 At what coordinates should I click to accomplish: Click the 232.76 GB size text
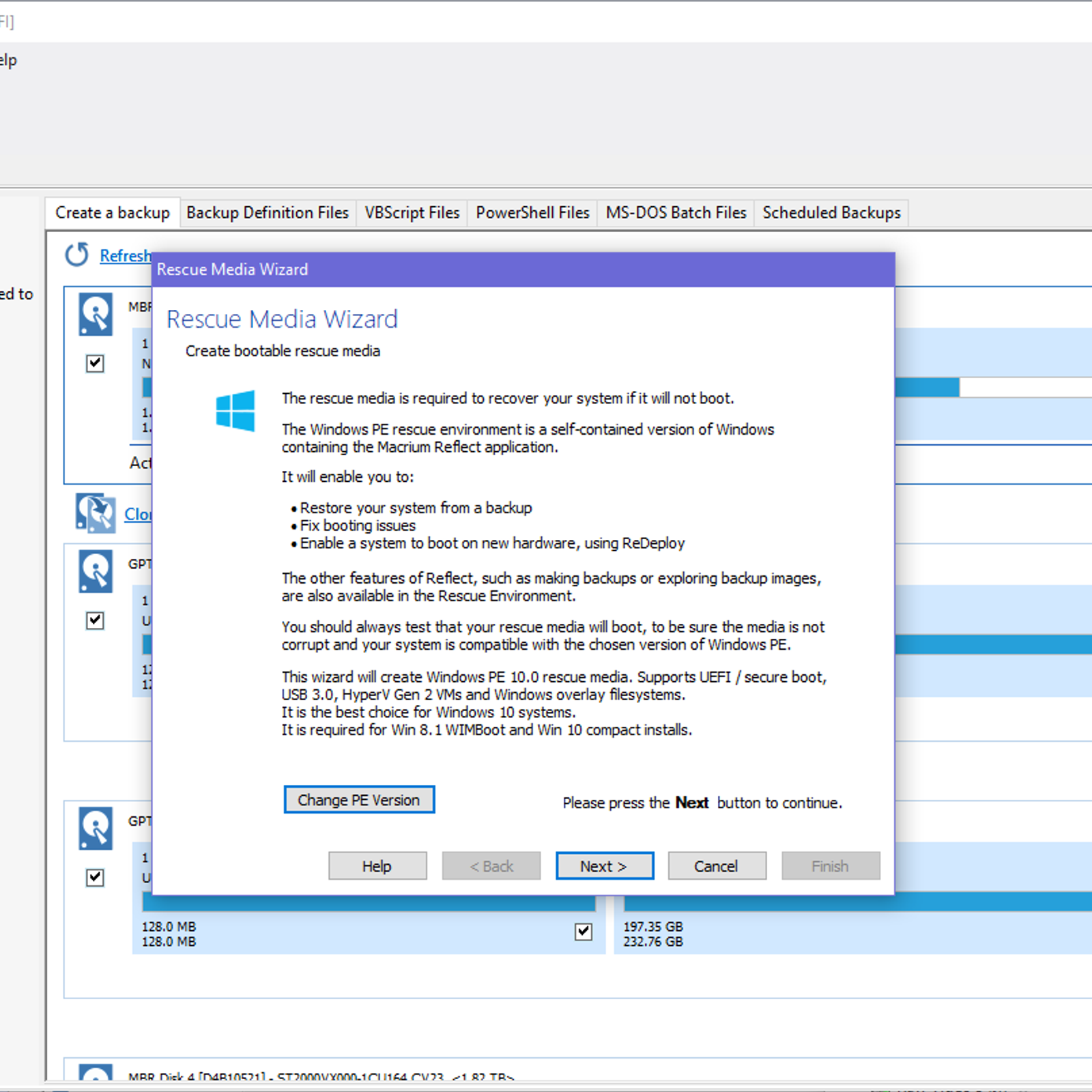(x=653, y=942)
